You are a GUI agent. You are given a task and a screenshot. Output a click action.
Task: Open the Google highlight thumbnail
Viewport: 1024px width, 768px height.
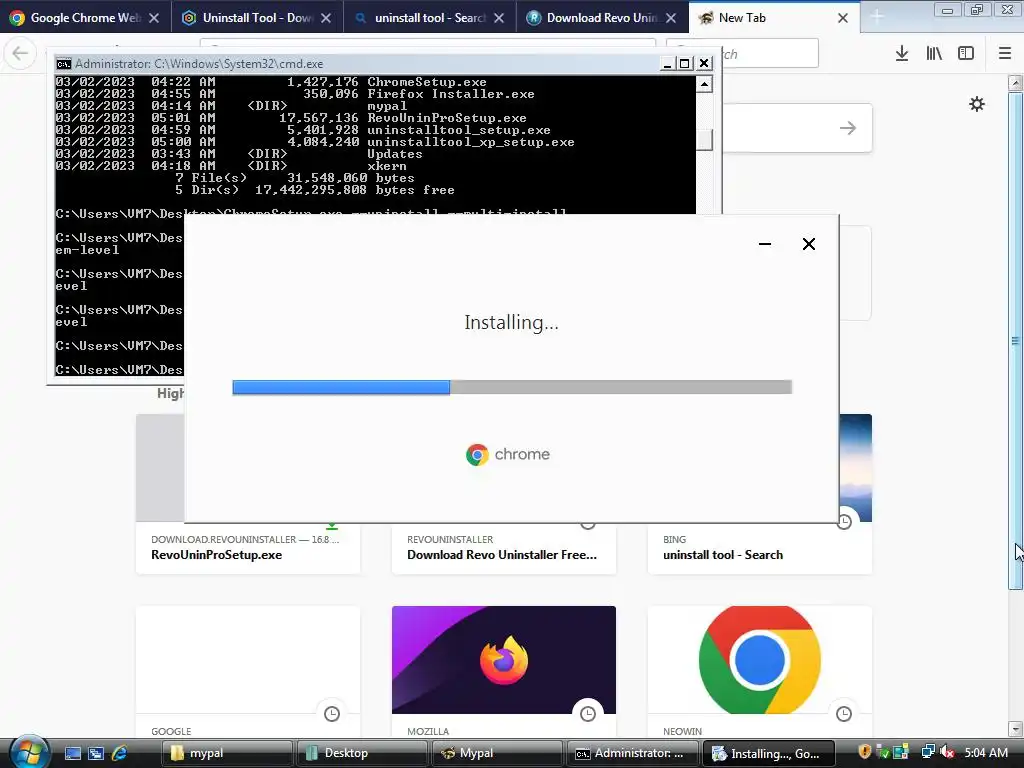[x=248, y=660]
